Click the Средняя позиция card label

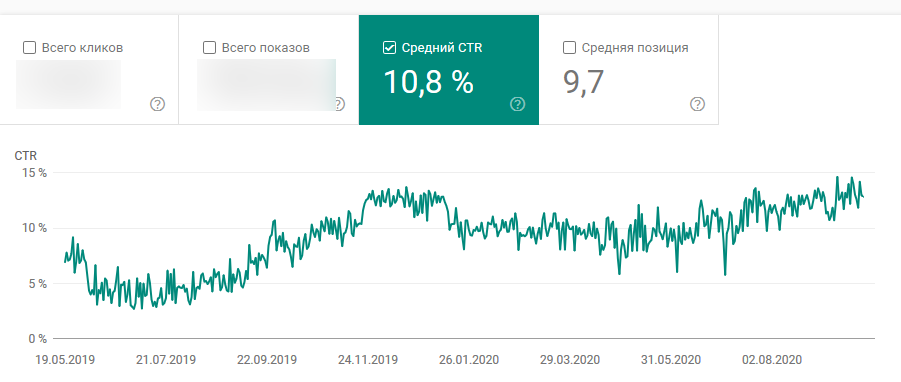point(635,48)
